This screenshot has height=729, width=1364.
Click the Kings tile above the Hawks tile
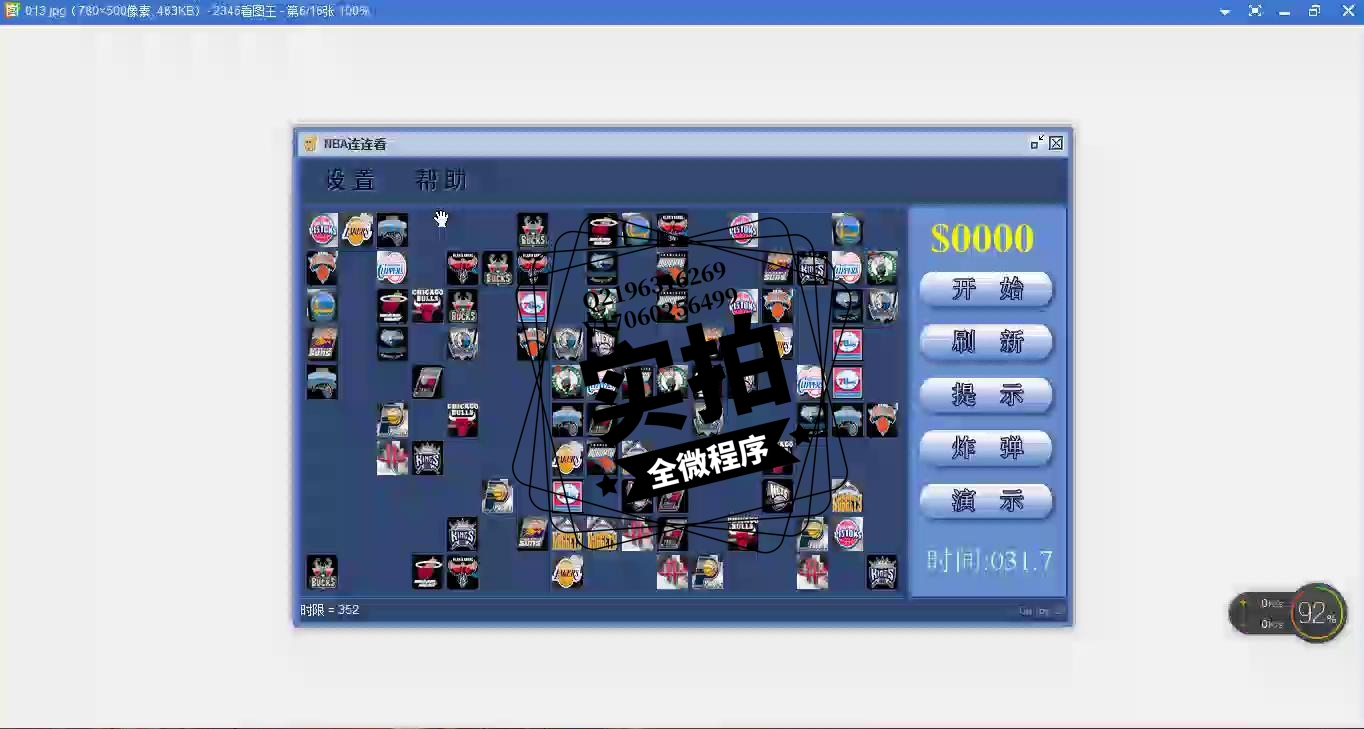(462, 534)
